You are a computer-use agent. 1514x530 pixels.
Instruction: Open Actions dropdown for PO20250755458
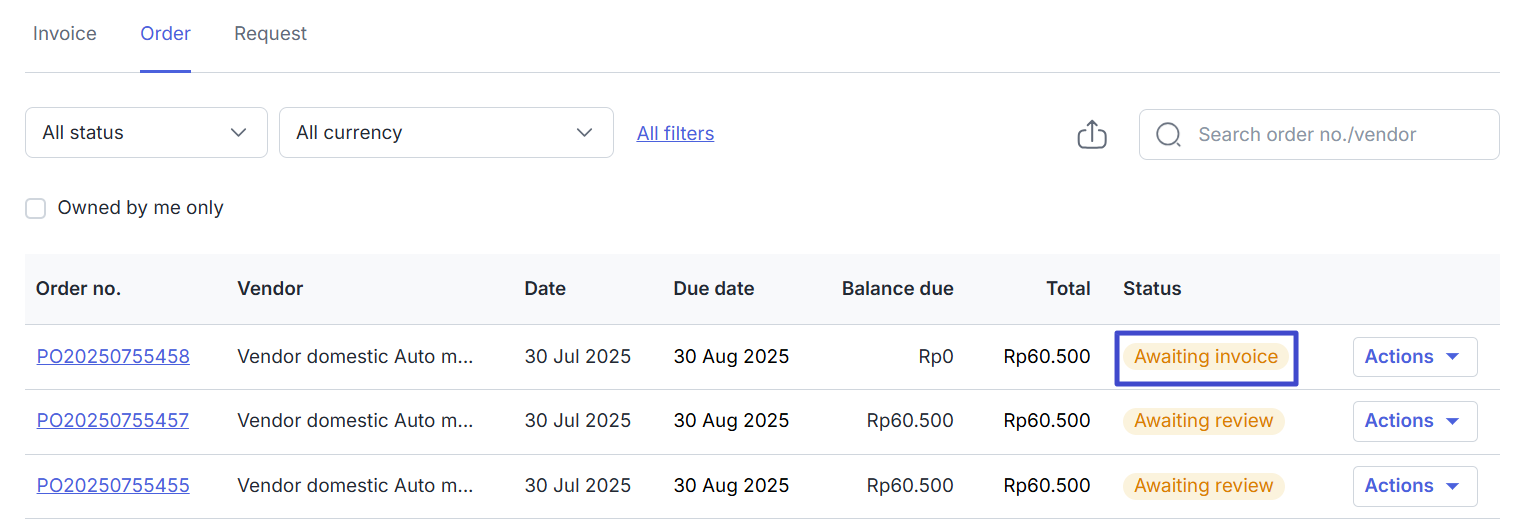[x=1414, y=357]
